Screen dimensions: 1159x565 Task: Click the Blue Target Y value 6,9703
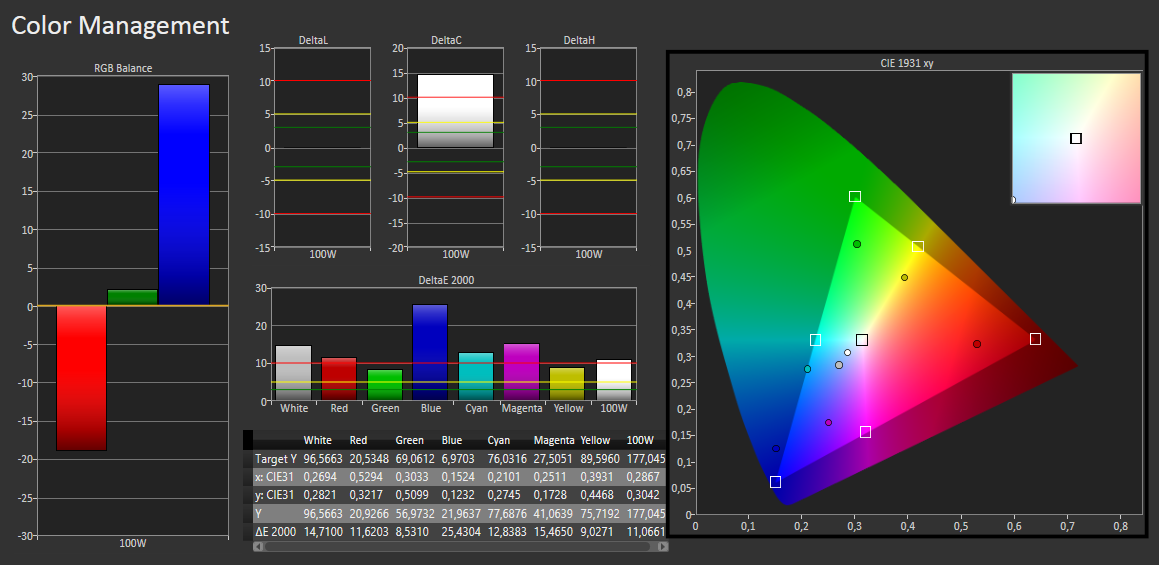tap(458, 459)
